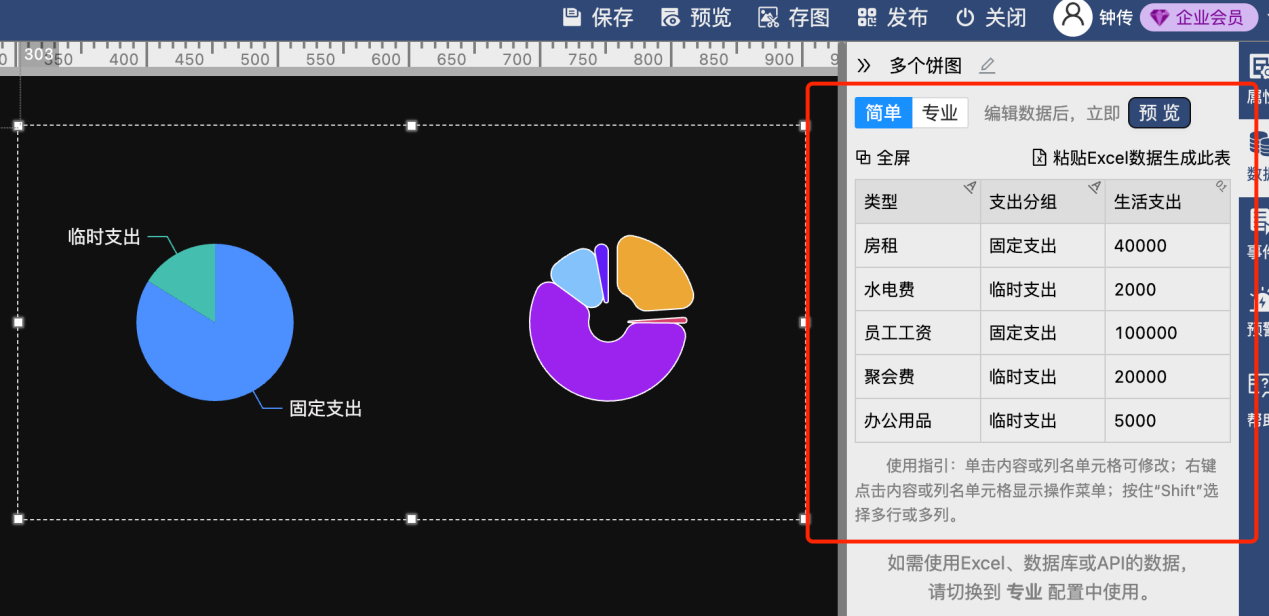
Task: Collapse the panel with the » chevron
Action: pos(864,66)
